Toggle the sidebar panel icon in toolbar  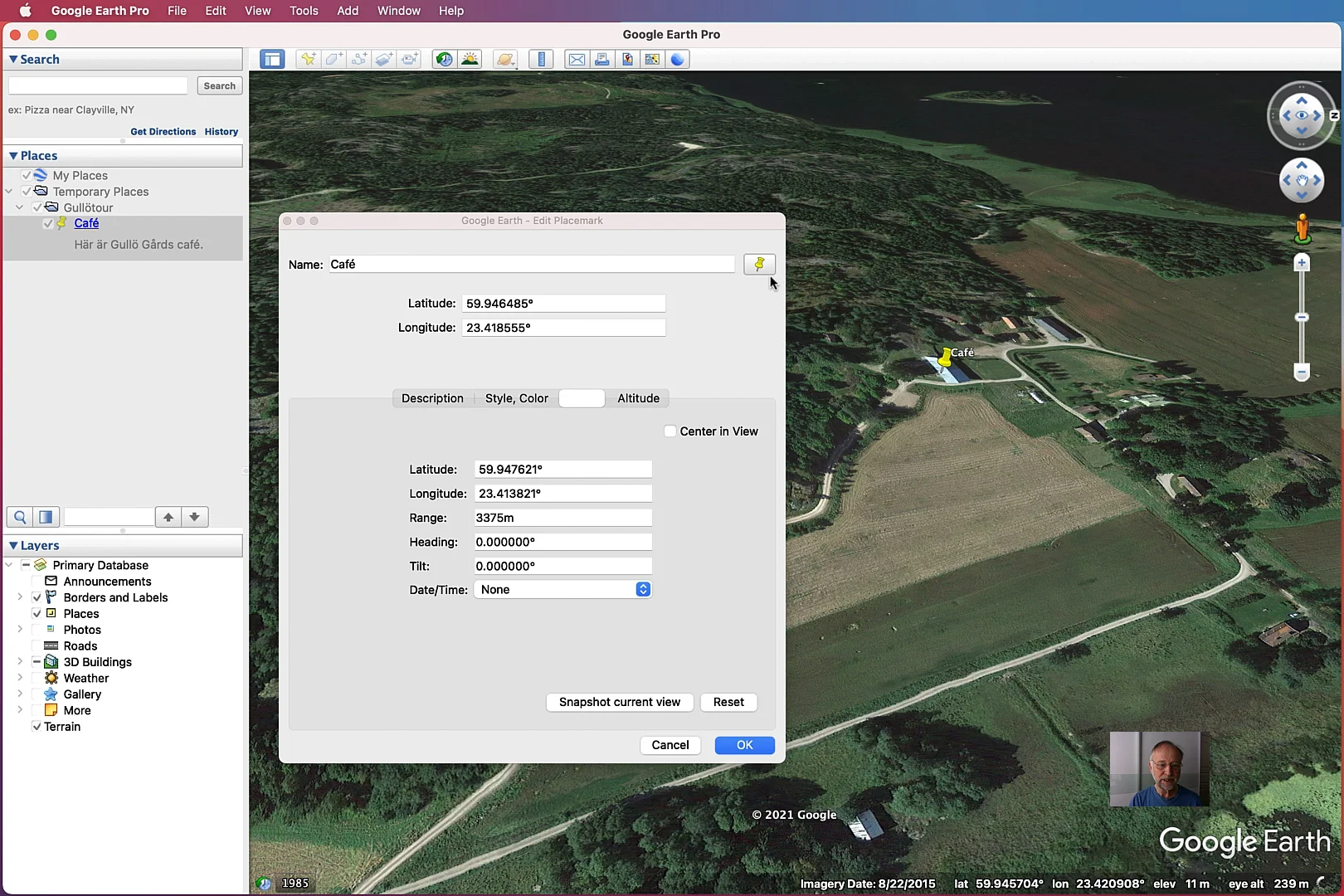coord(272,59)
